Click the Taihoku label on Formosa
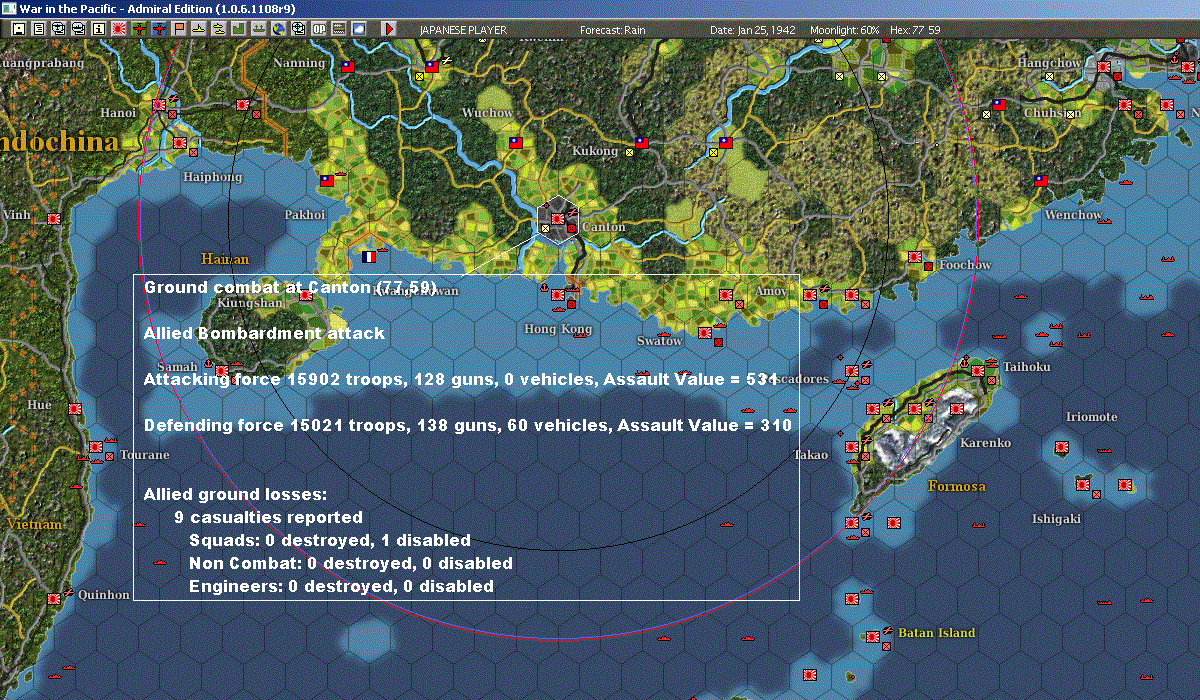Image resolution: width=1200 pixels, height=700 pixels. click(1027, 367)
